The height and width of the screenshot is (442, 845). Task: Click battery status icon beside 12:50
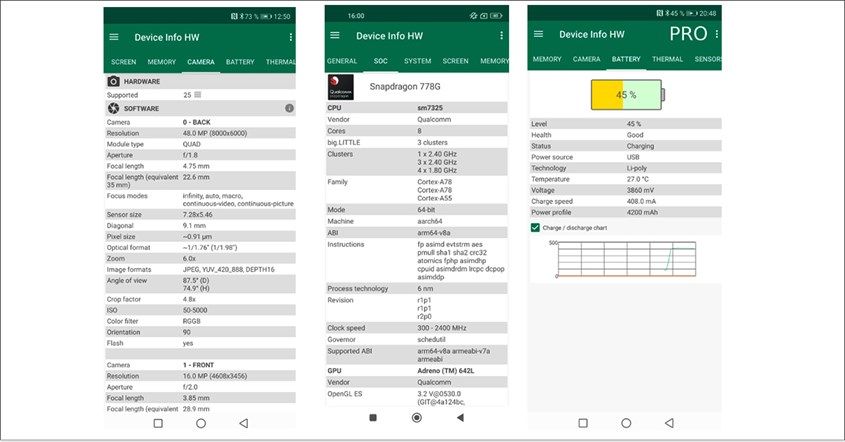pos(266,17)
